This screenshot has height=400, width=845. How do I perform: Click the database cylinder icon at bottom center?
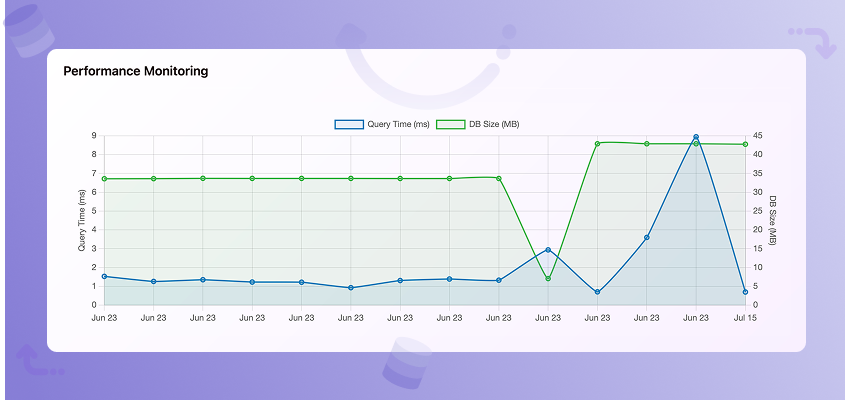tap(407, 363)
